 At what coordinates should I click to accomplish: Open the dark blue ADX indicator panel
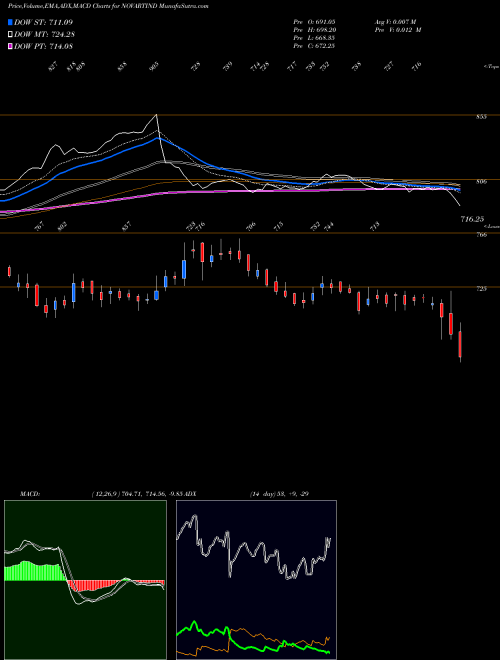[256, 580]
